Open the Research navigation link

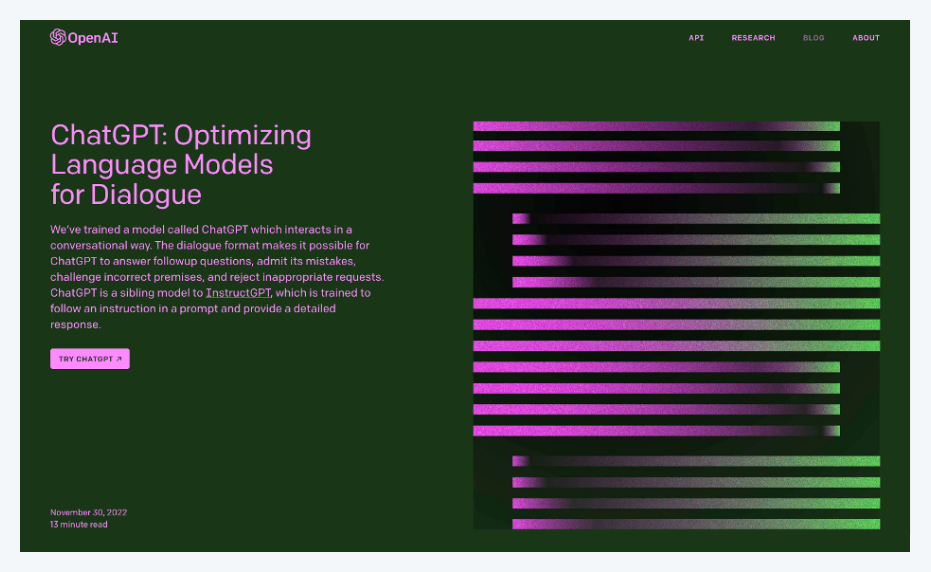tap(753, 37)
